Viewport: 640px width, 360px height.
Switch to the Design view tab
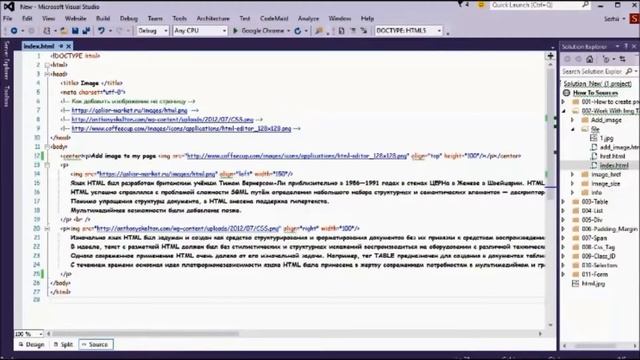point(31,344)
